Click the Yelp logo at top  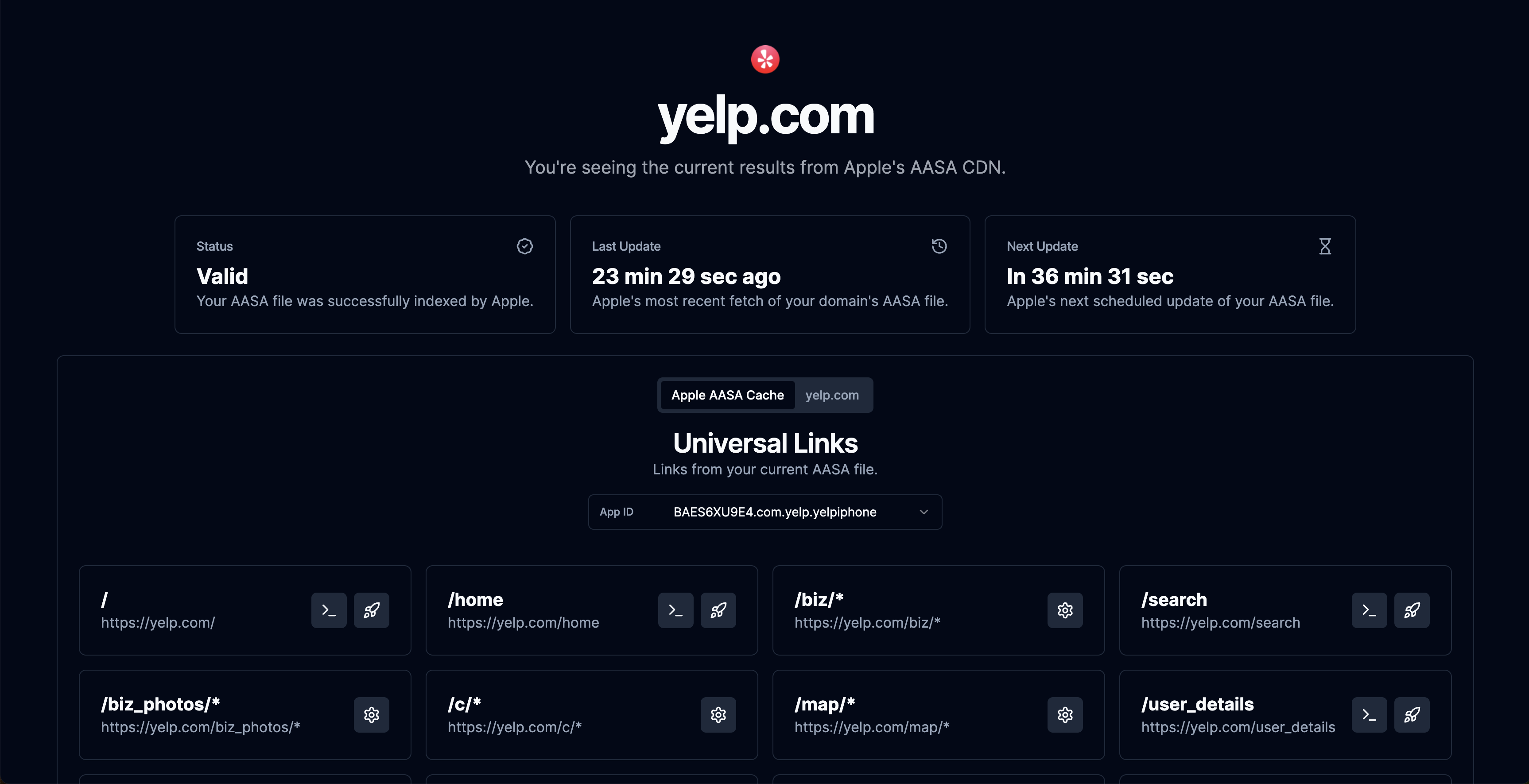765,59
